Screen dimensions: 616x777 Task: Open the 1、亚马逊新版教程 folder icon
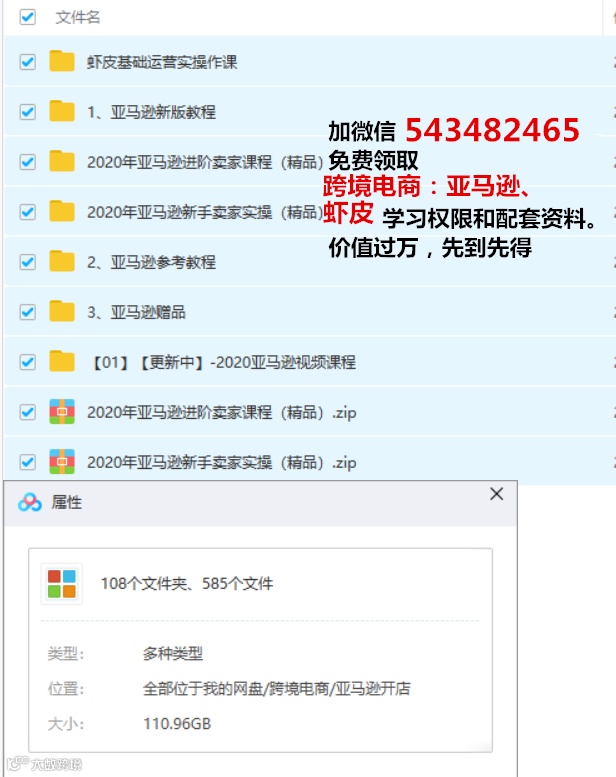[62, 111]
